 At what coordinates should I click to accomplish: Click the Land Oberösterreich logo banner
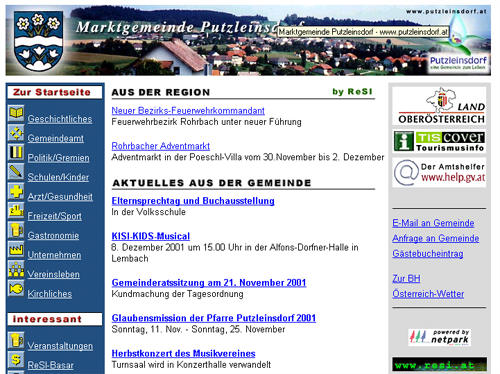[x=439, y=106]
